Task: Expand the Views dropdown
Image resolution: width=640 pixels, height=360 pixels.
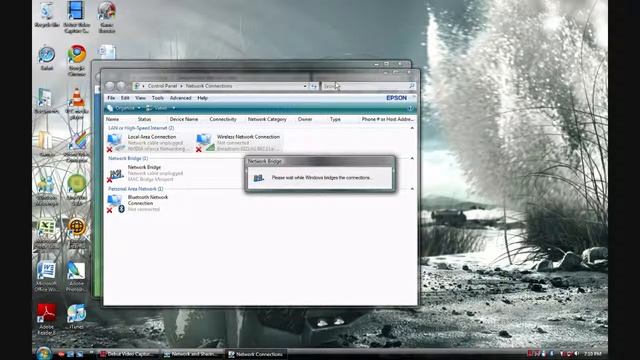Action: click(x=161, y=108)
